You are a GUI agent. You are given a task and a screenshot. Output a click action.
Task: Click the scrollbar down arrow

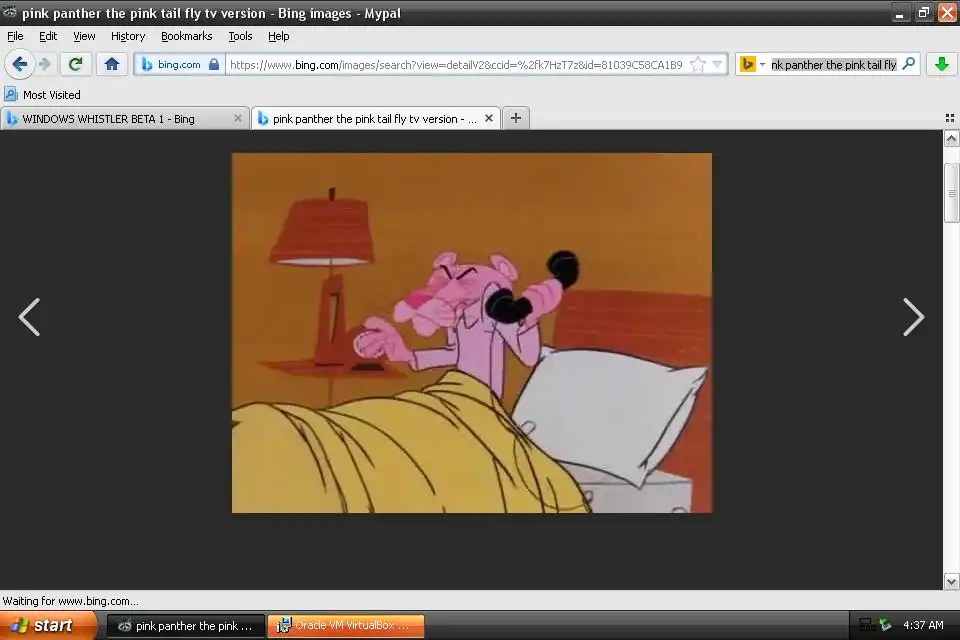[x=951, y=582]
